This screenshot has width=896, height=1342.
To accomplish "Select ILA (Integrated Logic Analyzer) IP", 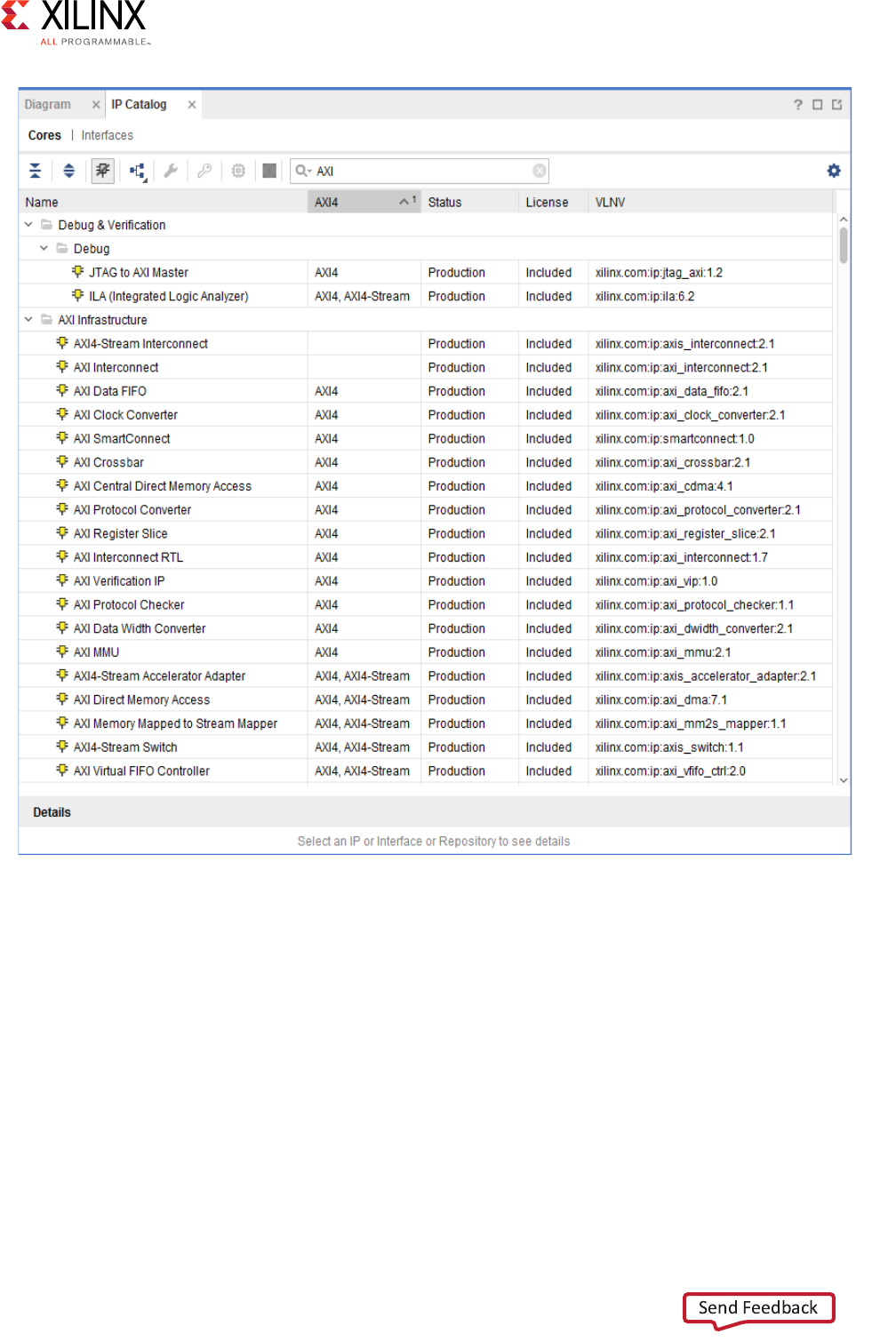I will pos(168,297).
